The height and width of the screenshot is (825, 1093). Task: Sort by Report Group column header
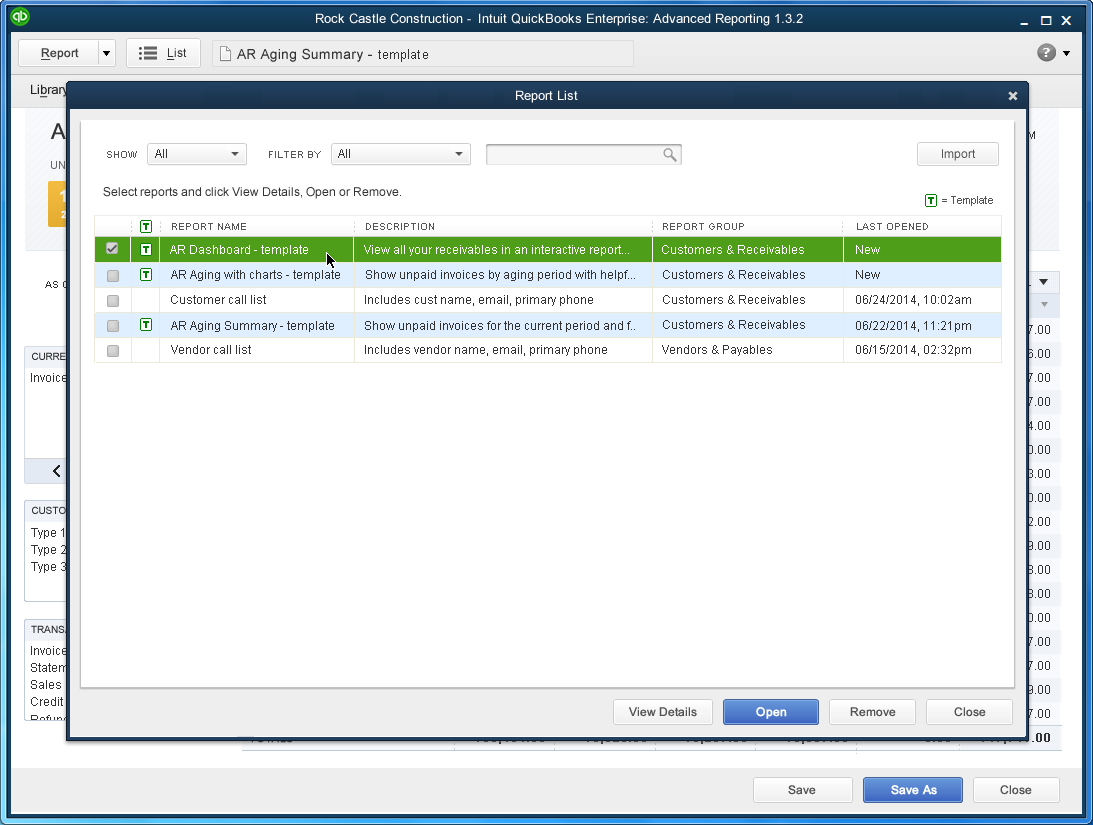(703, 226)
